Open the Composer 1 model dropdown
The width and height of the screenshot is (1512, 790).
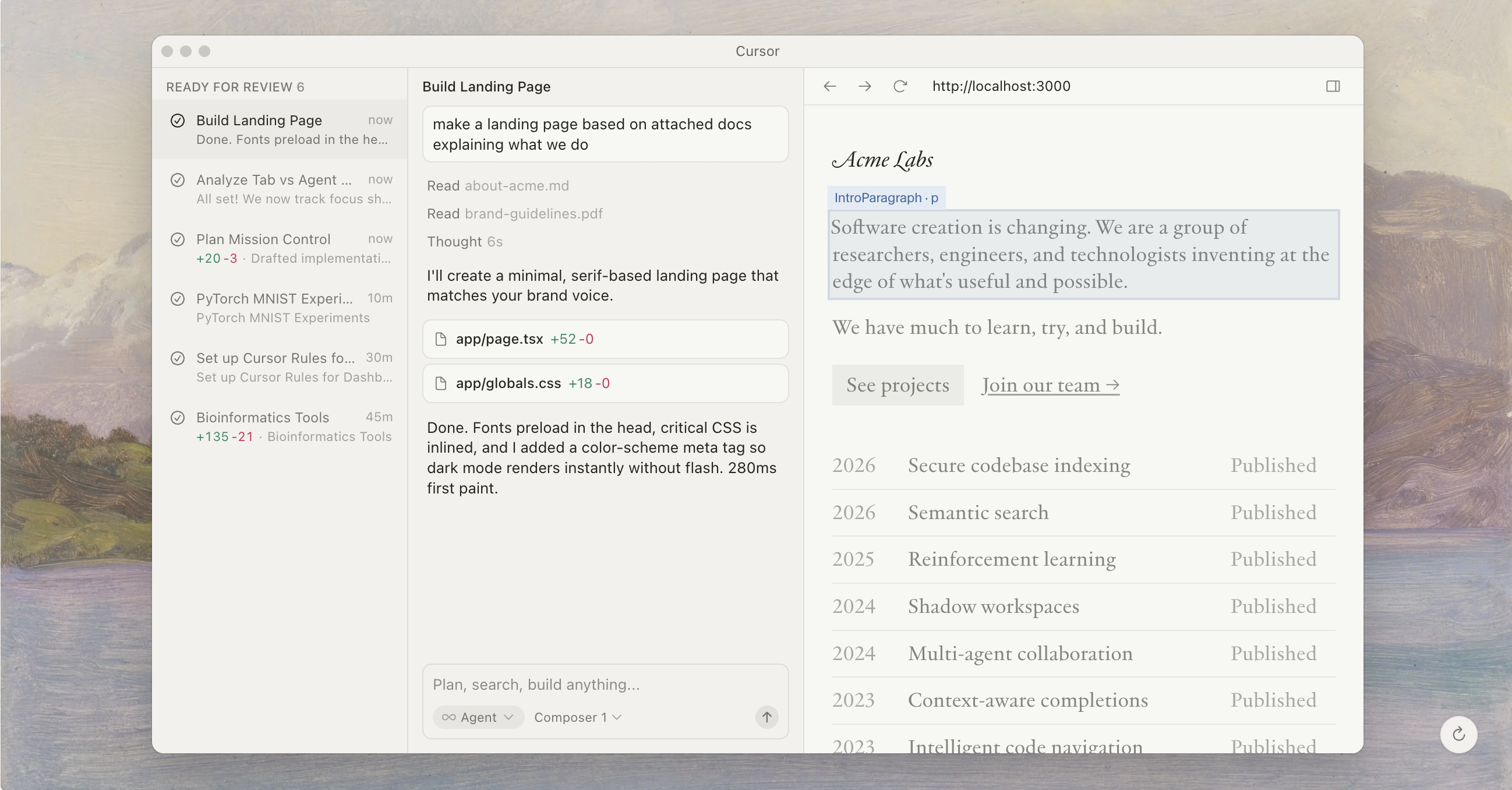pyautogui.click(x=577, y=717)
